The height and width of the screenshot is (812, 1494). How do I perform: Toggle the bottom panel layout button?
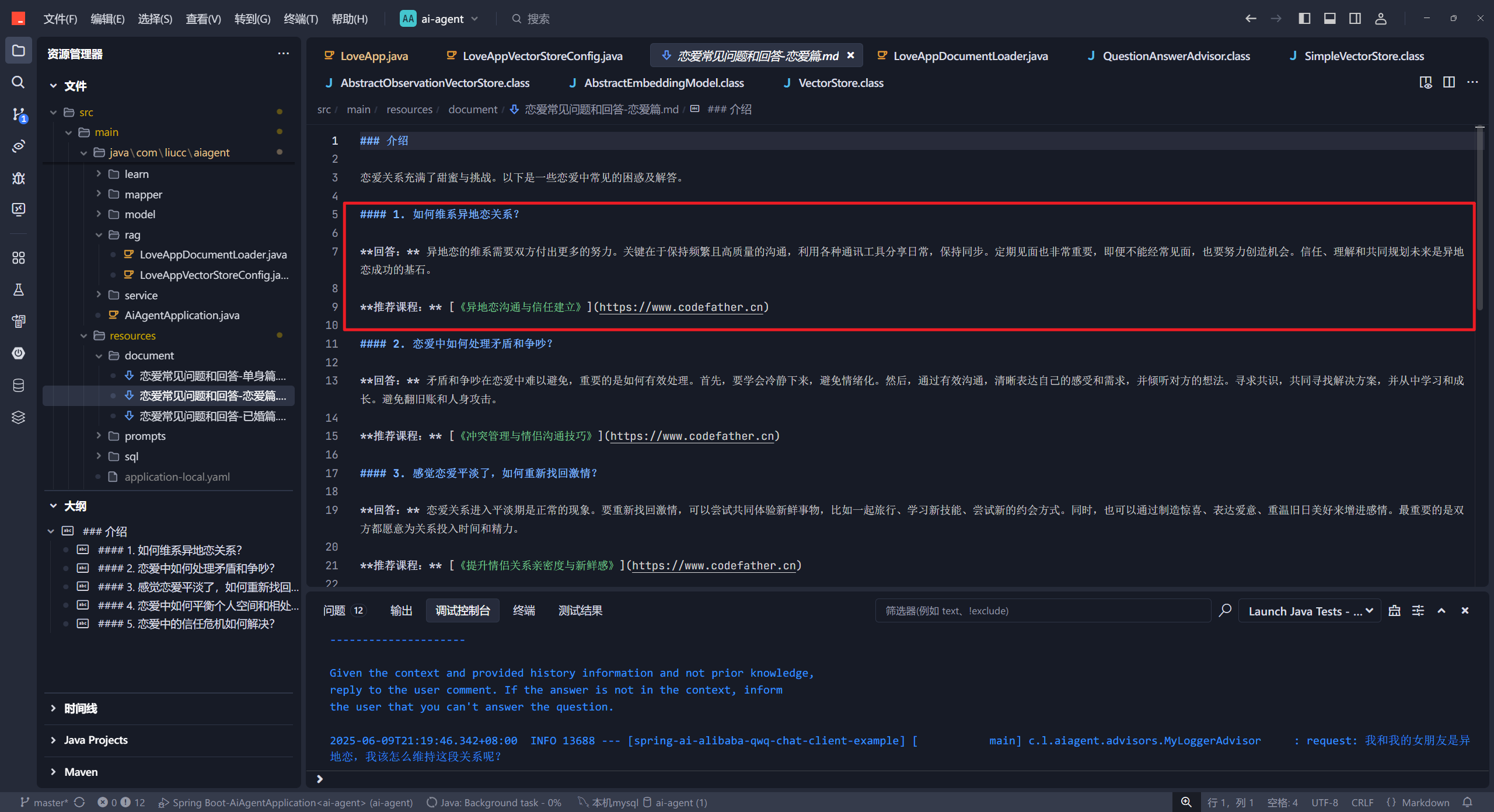tap(1329, 19)
